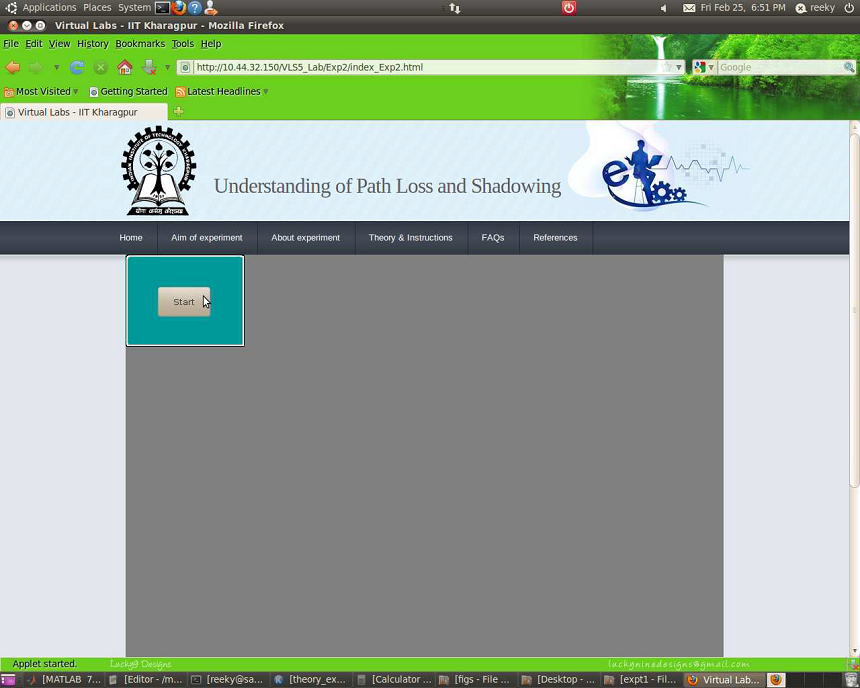860x688 pixels.
Task: Go to Aim of experiment page
Action: click(206, 238)
